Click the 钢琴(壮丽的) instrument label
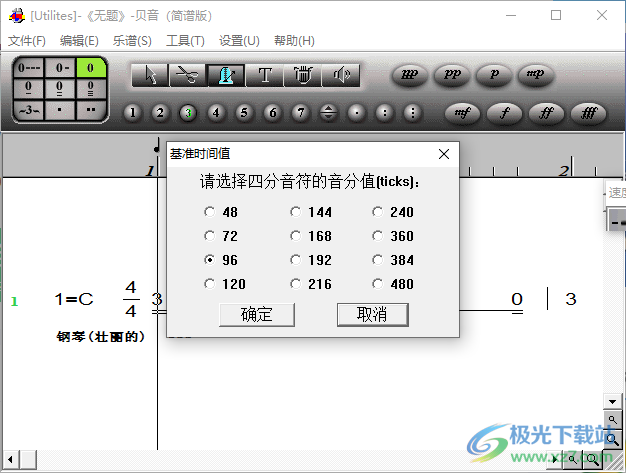 [100, 336]
